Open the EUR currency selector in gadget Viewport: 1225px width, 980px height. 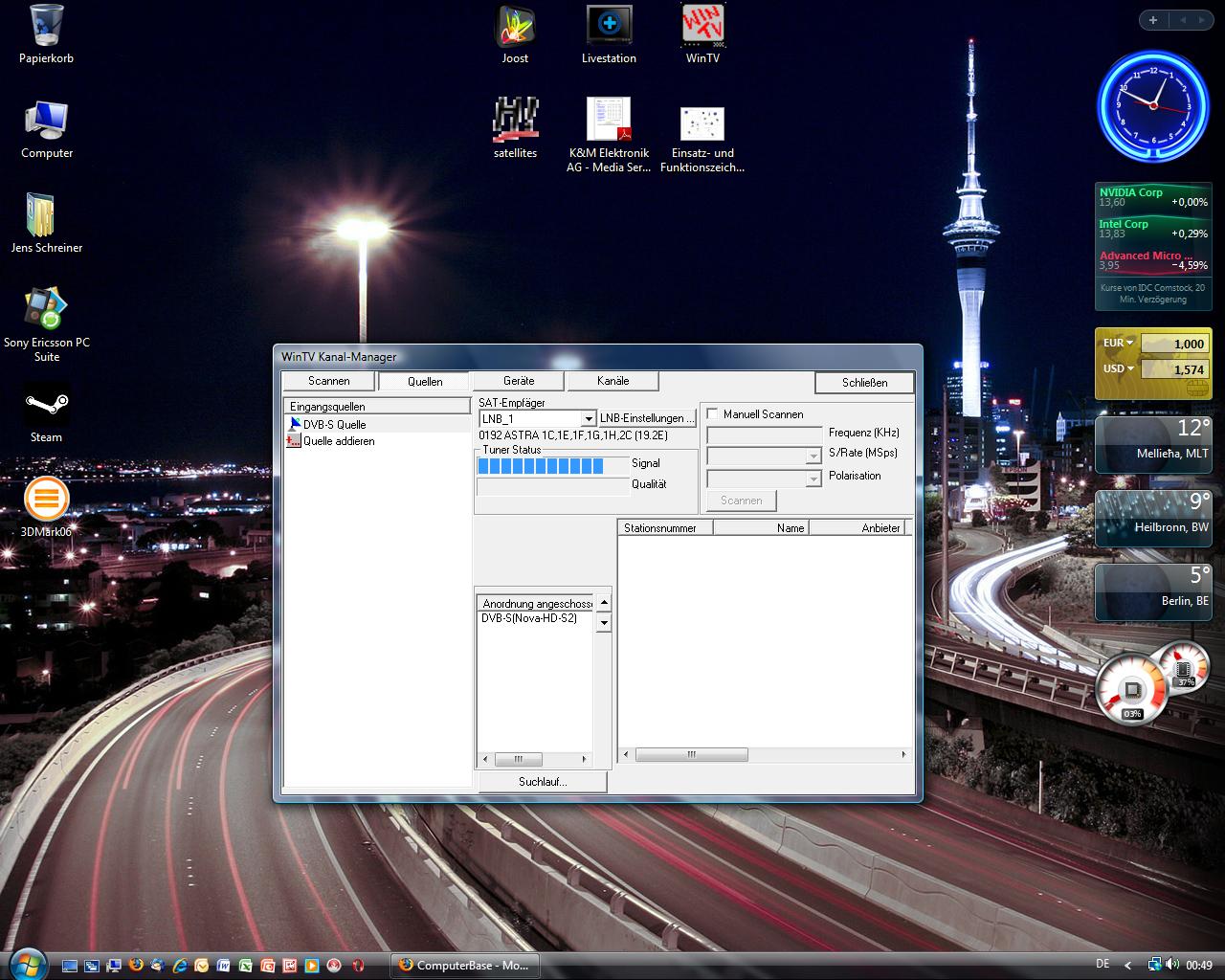tap(1117, 343)
